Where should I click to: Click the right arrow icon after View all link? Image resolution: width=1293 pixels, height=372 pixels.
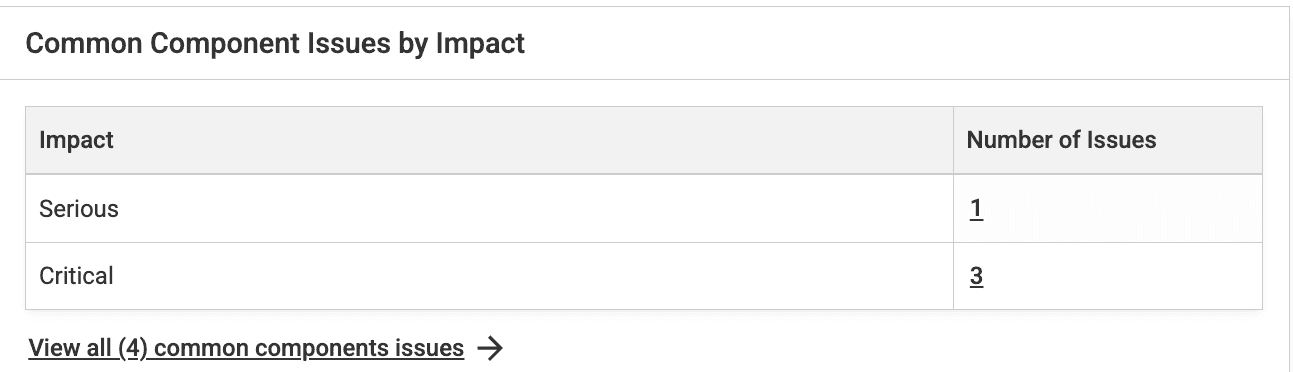(490, 348)
